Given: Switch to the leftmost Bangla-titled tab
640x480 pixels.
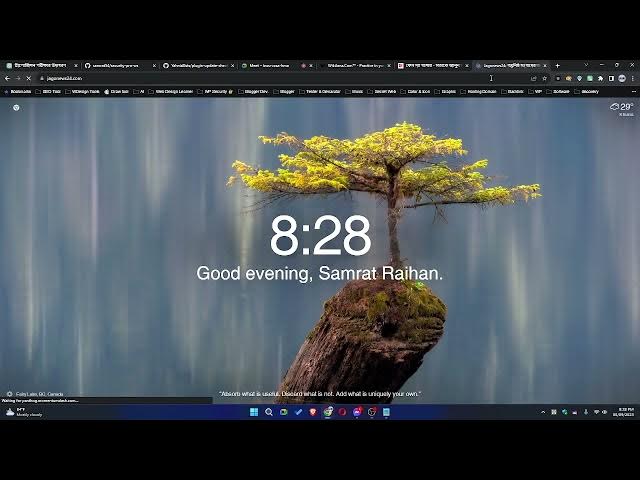Looking at the screenshot, I should [40, 65].
